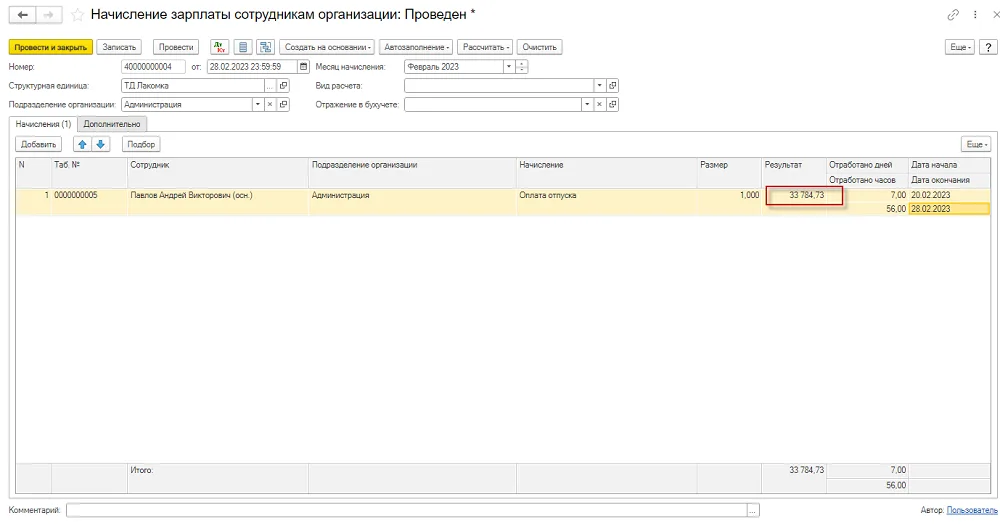Move row up with blue up arrow
The height and width of the screenshot is (526, 1000).
coord(82,145)
